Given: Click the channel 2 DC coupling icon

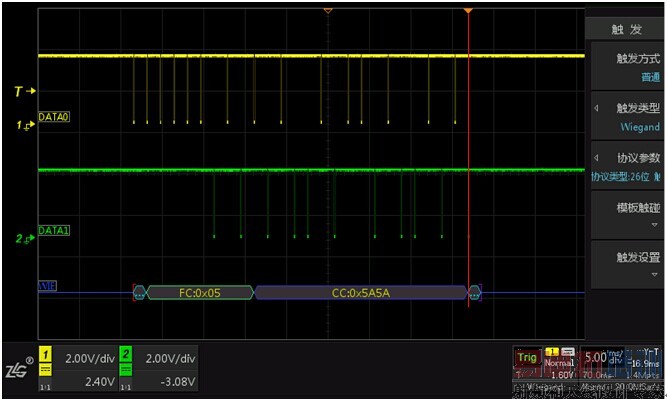Looking at the screenshot, I should (x=125, y=370).
